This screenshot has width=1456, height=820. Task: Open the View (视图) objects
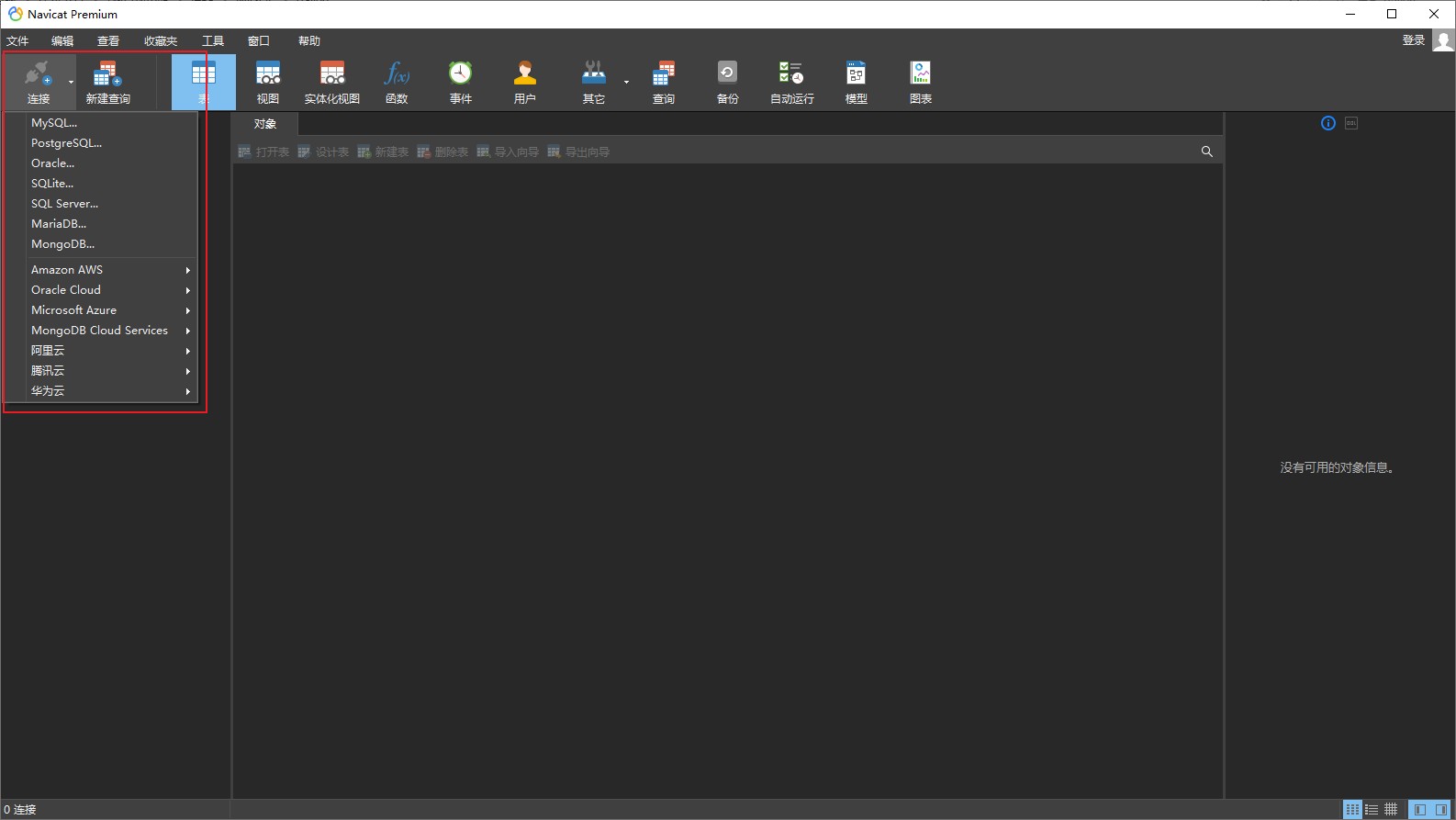[x=268, y=82]
